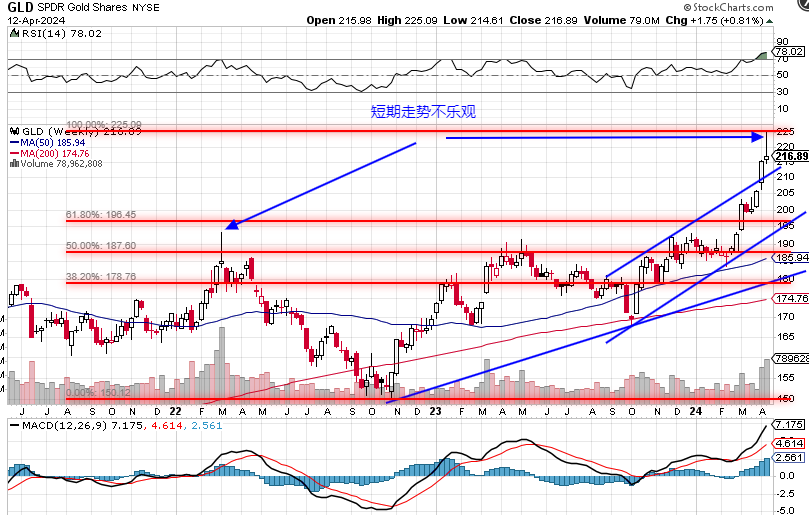This screenshot has width=809, height=515.
Task: Click the year 24 label on time axis
Action: 696,411
